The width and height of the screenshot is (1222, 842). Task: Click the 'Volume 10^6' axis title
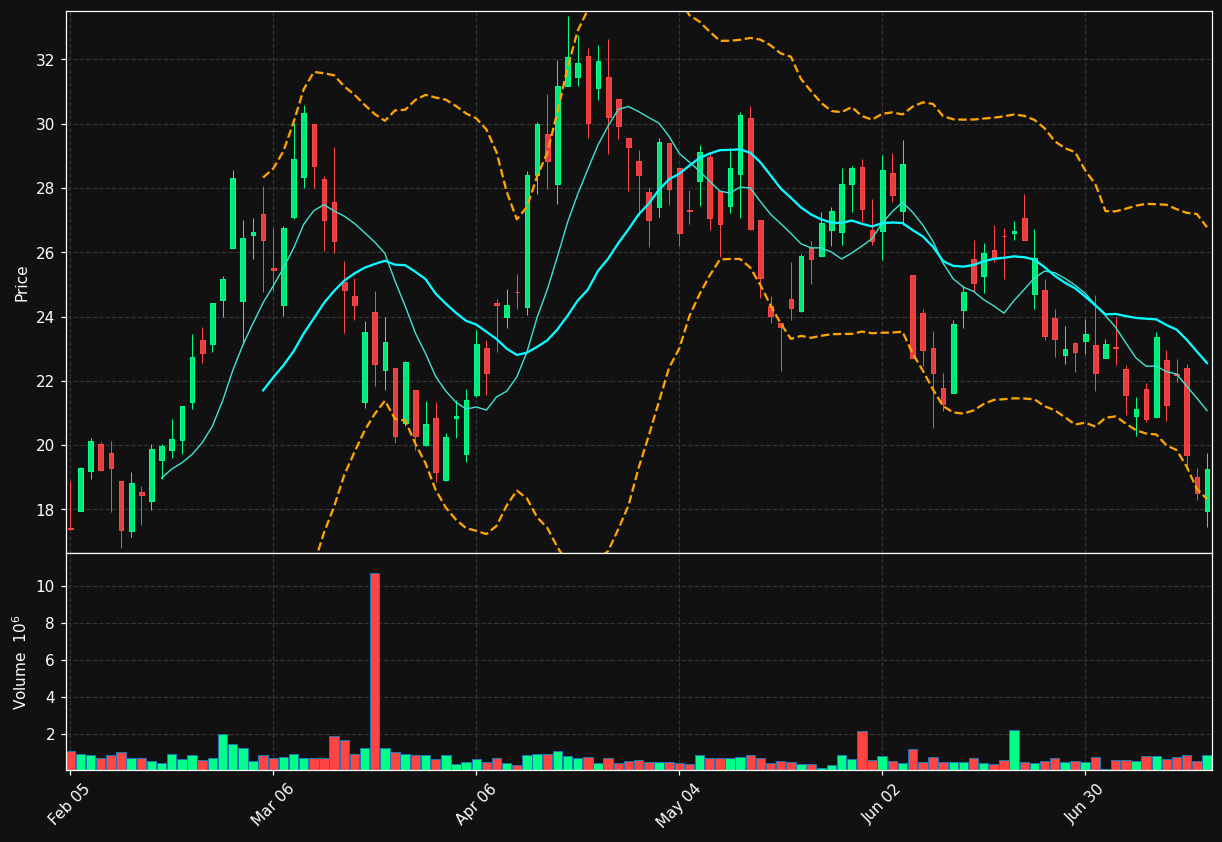tap(20, 662)
